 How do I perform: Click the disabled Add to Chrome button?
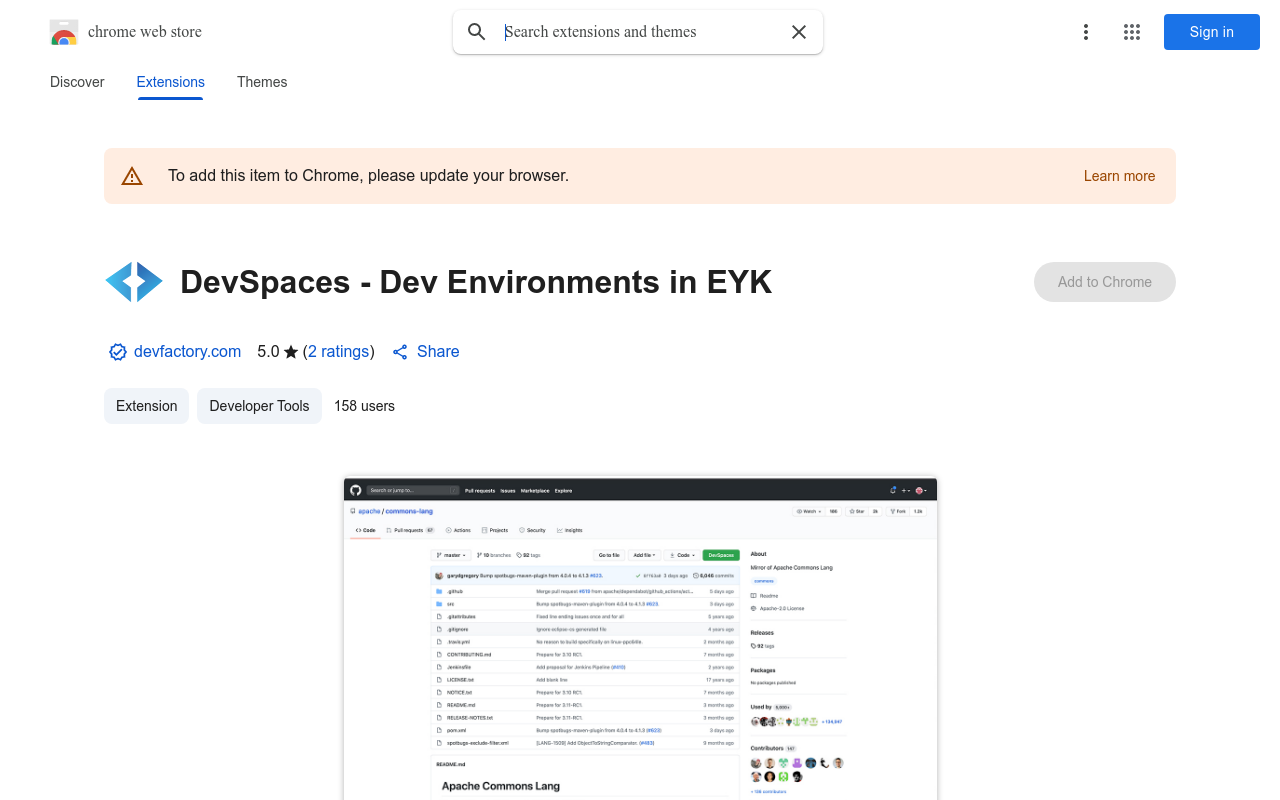click(1105, 282)
